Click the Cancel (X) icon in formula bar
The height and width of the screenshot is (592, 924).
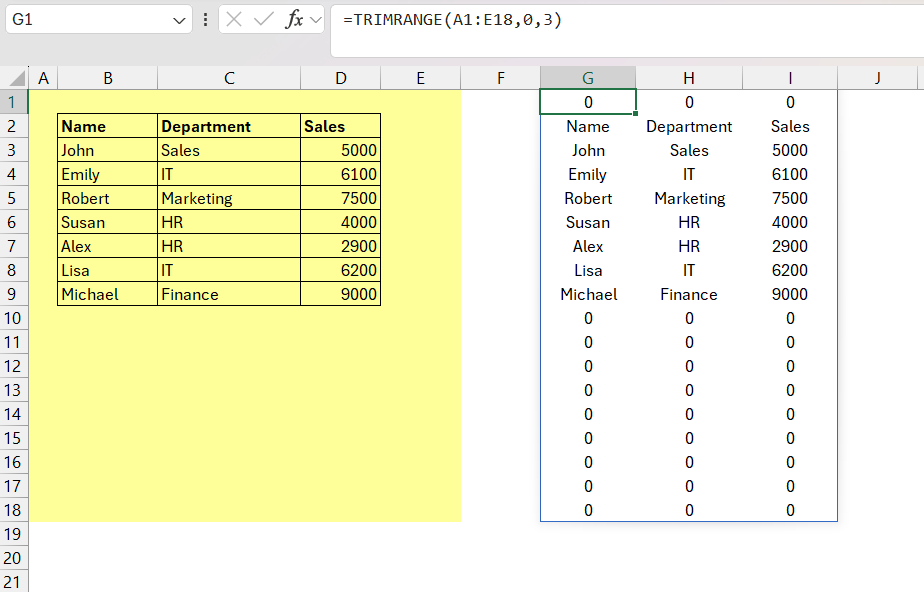[x=234, y=20]
